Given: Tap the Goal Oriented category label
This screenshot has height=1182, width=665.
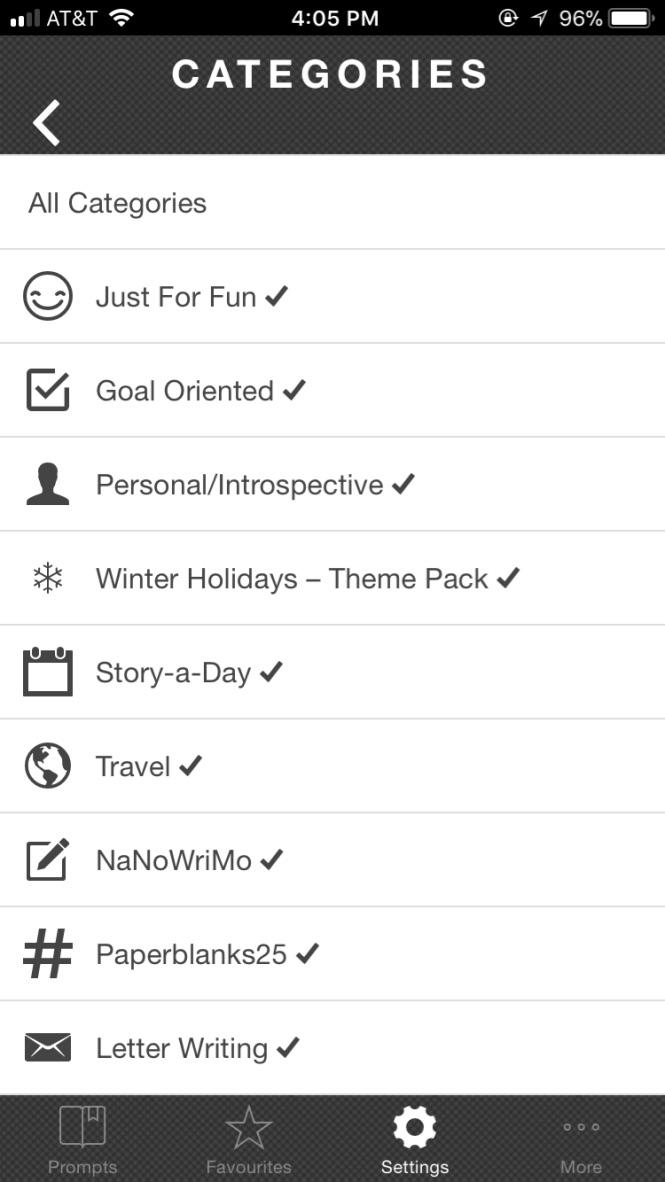Looking at the screenshot, I should click(185, 391).
